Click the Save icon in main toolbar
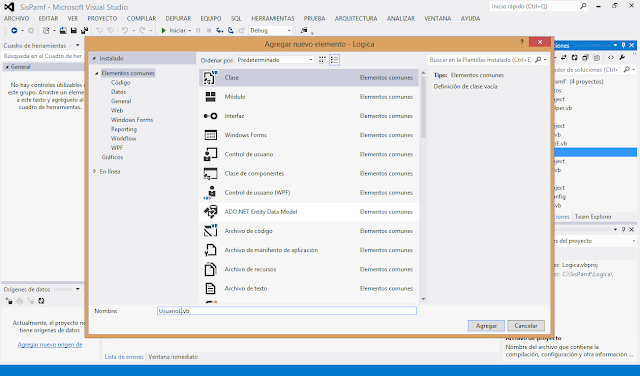This screenshot has width=640, height=376. pos(74,31)
